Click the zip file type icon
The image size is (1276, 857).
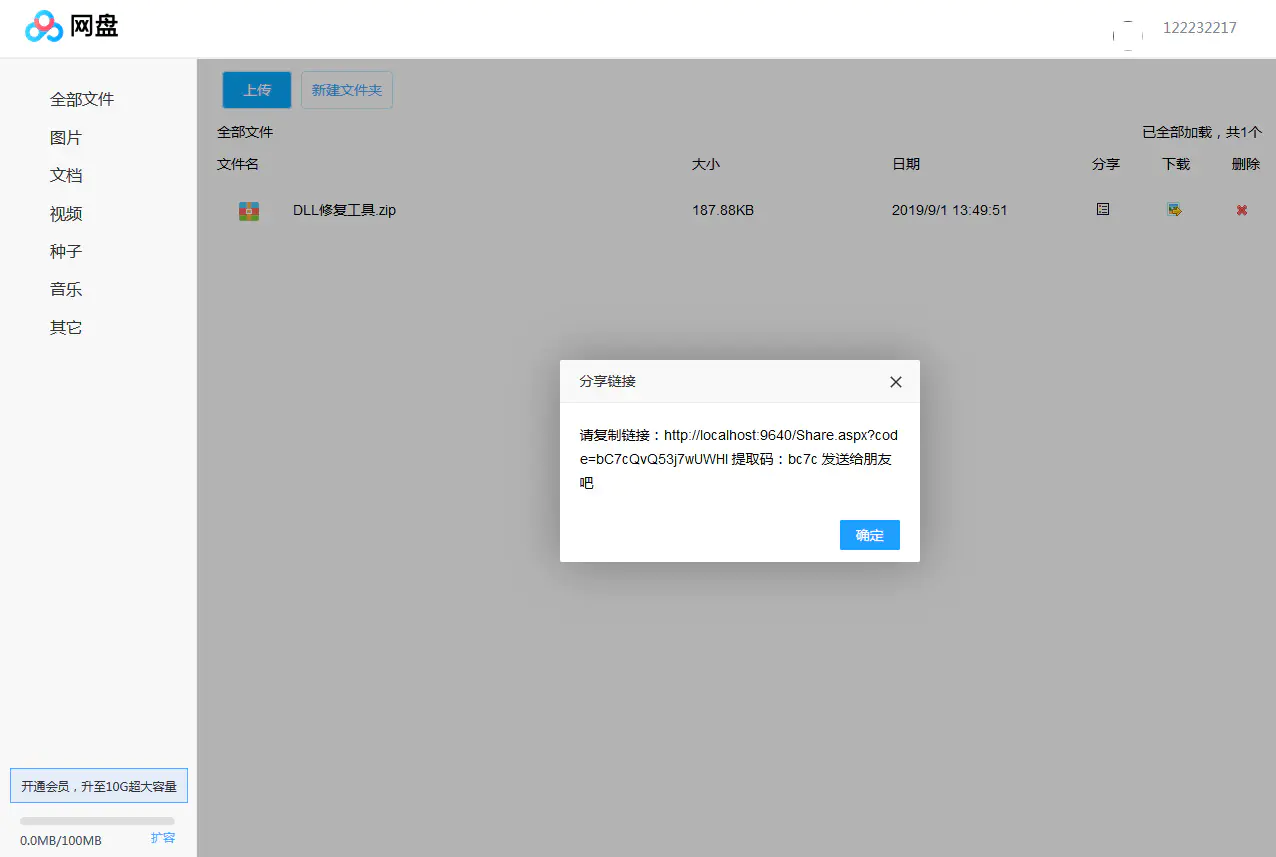click(x=248, y=210)
